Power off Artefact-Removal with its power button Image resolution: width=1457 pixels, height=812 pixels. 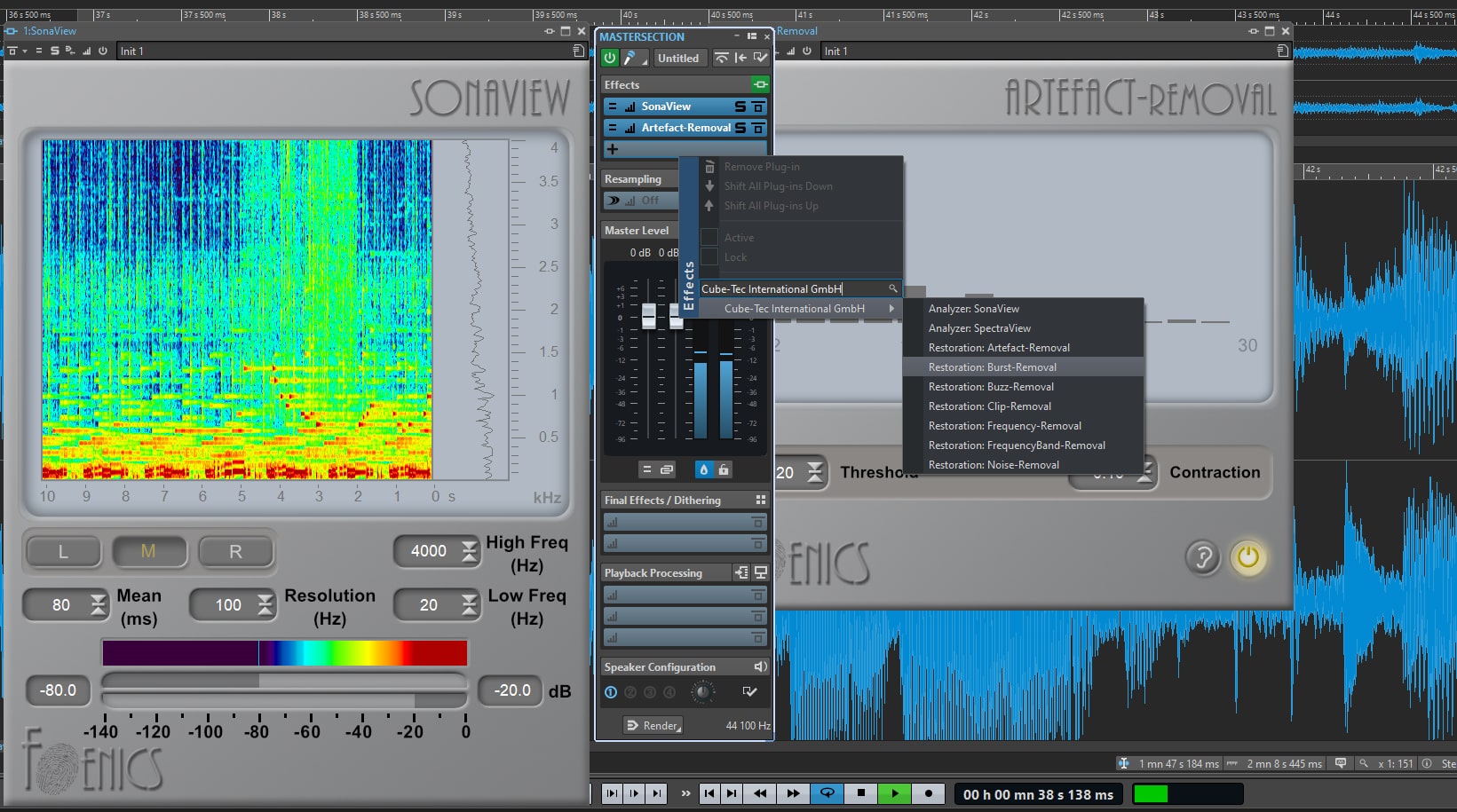coord(1248,558)
